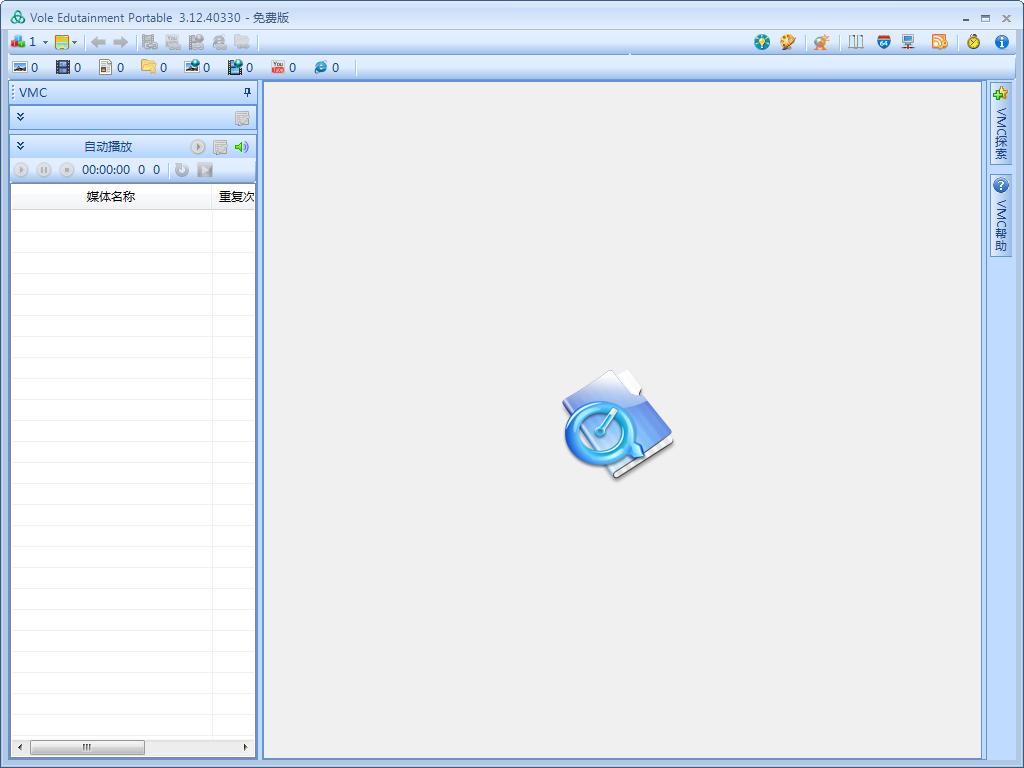Image resolution: width=1024 pixels, height=768 pixels.
Task: Click the interstate 64 shield icon
Action: pyautogui.click(x=883, y=42)
